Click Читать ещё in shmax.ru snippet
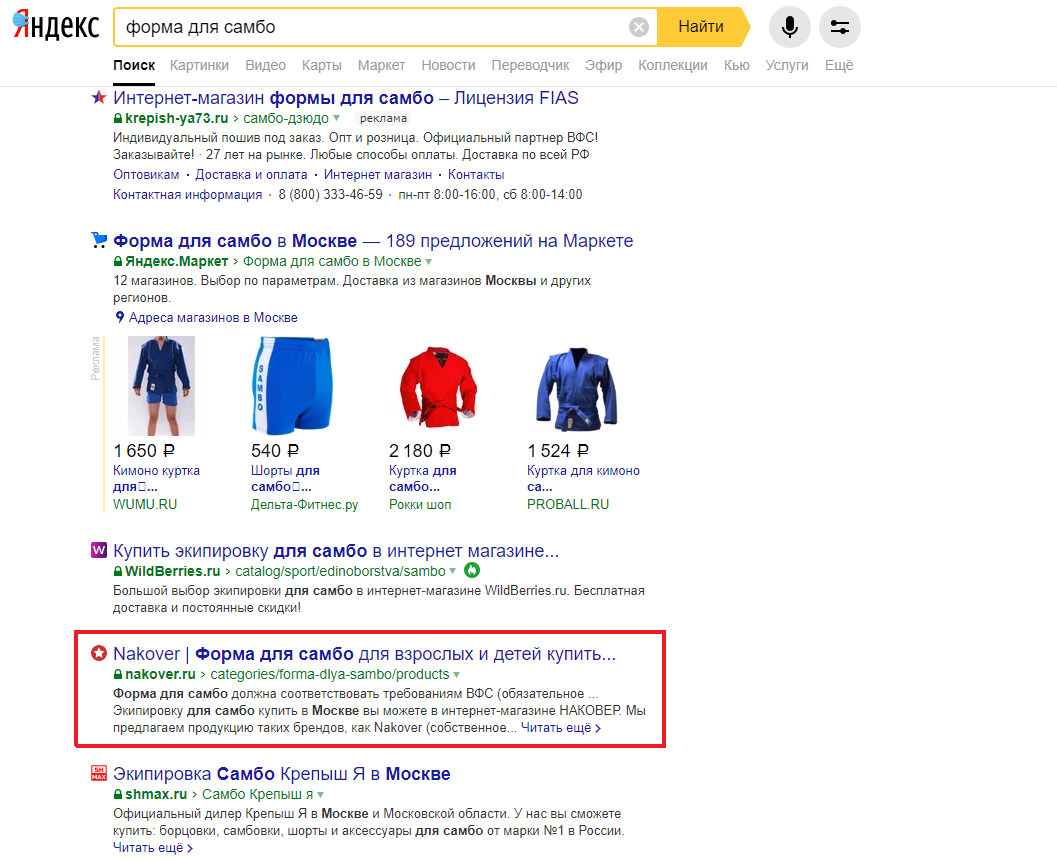The height and width of the screenshot is (862, 1057). pos(153,848)
